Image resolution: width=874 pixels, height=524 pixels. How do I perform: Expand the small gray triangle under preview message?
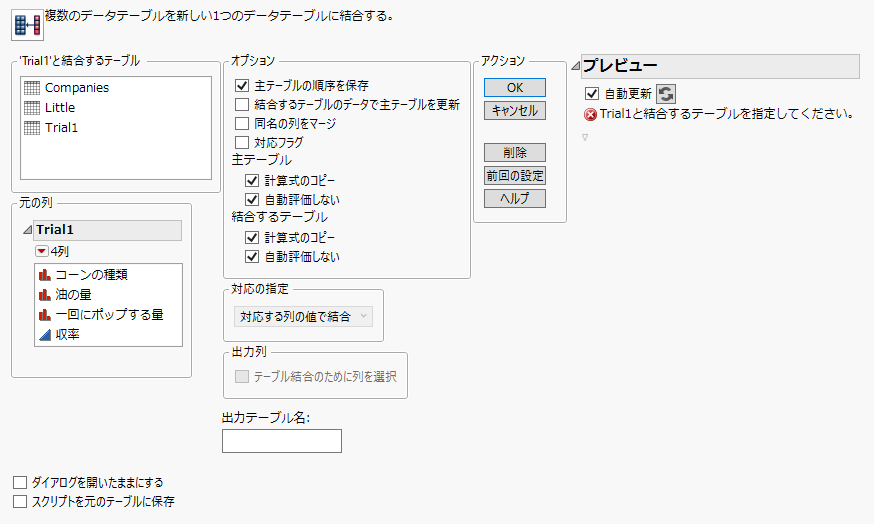tap(585, 137)
